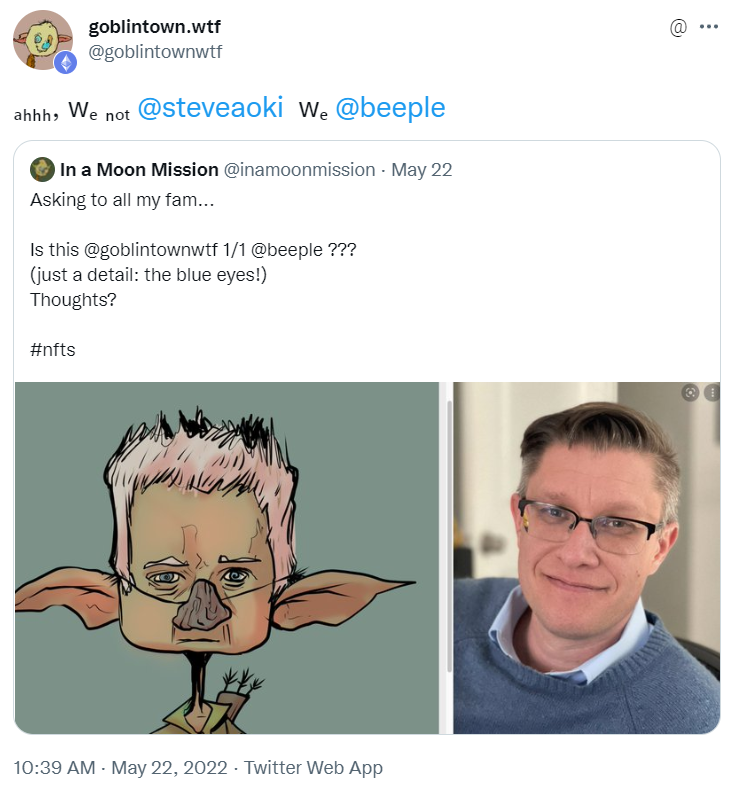Open goblintown.wtf profile avatar
This screenshot has width=734, height=791.
tap(42, 40)
